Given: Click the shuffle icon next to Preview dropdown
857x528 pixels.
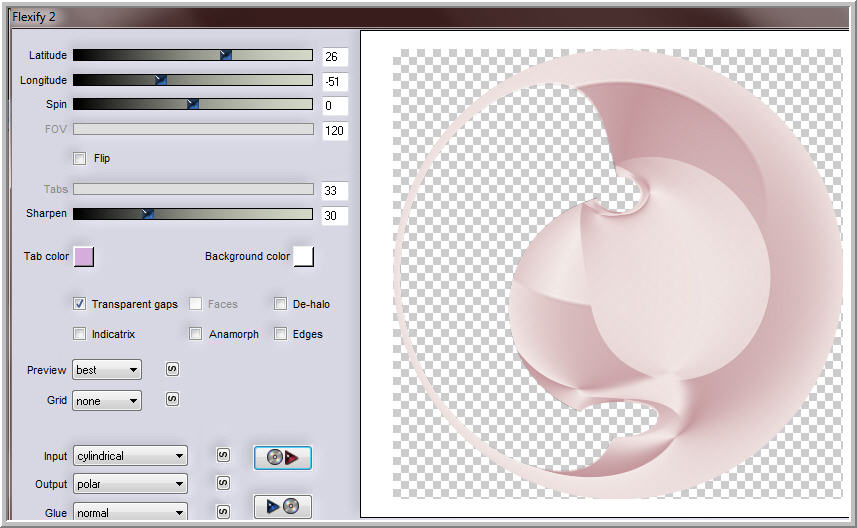Looking at the screenshot, I should (172, 369).
